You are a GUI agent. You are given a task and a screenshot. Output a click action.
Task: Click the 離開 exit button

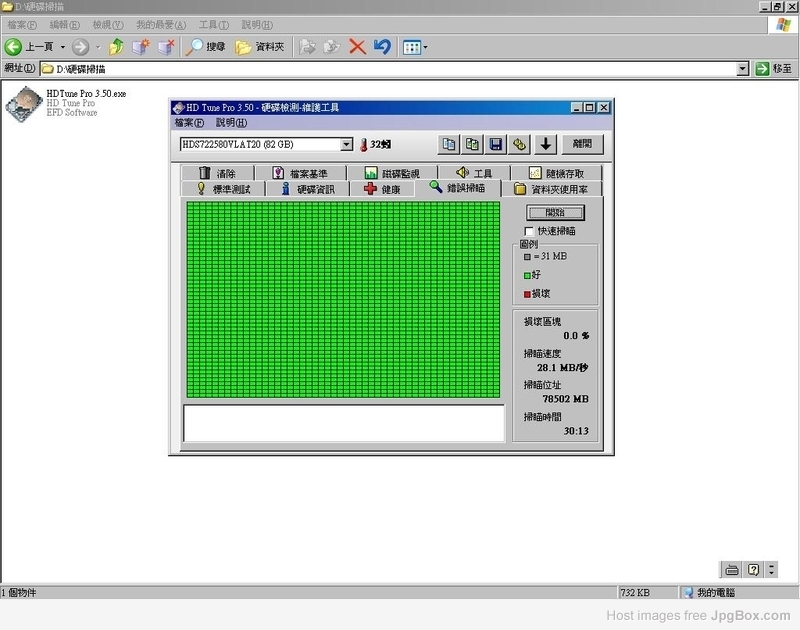click(582, 144)
